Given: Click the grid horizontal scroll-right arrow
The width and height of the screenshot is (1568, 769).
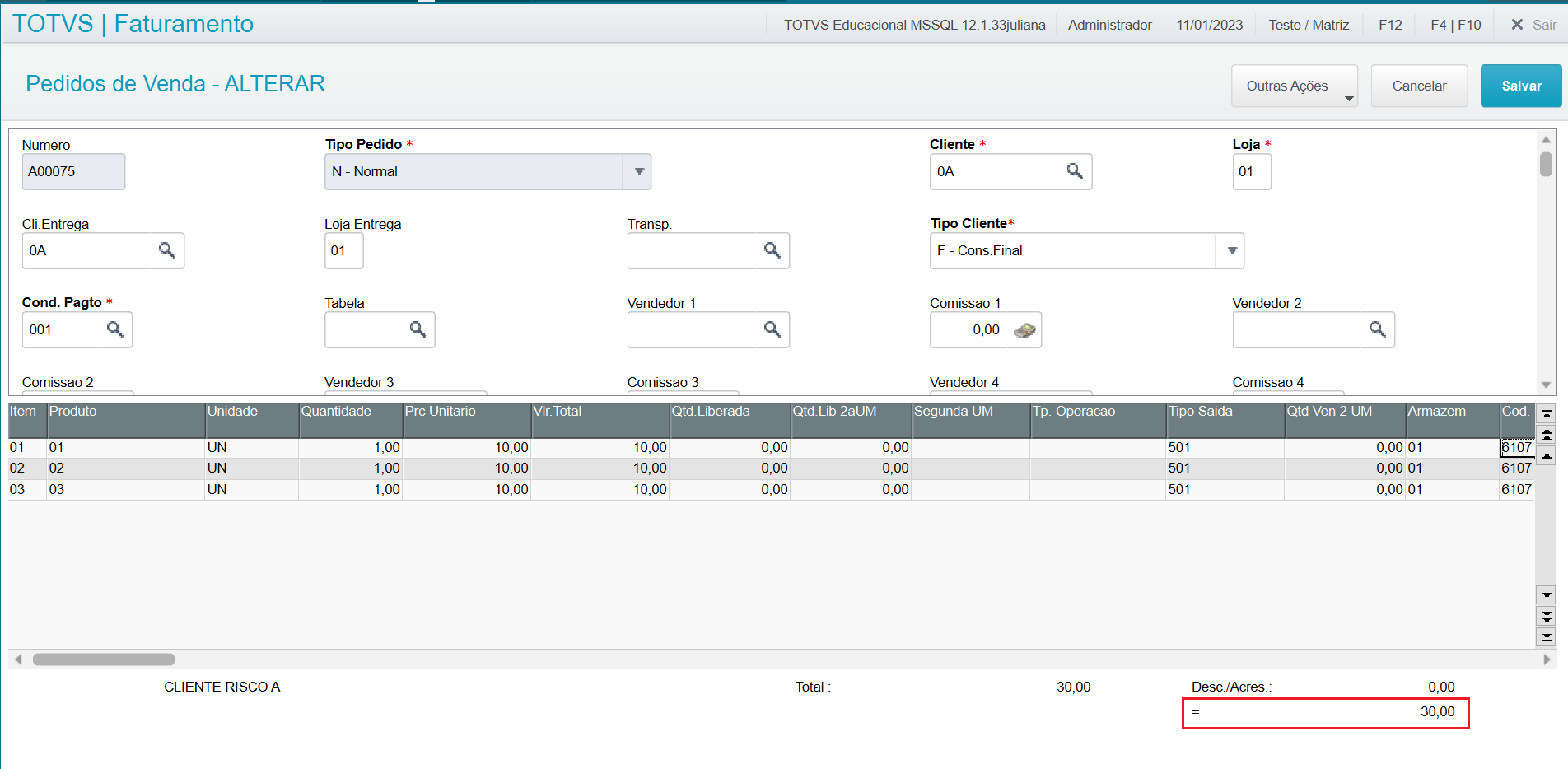Looking at the screenshot, I should 1546,659.
